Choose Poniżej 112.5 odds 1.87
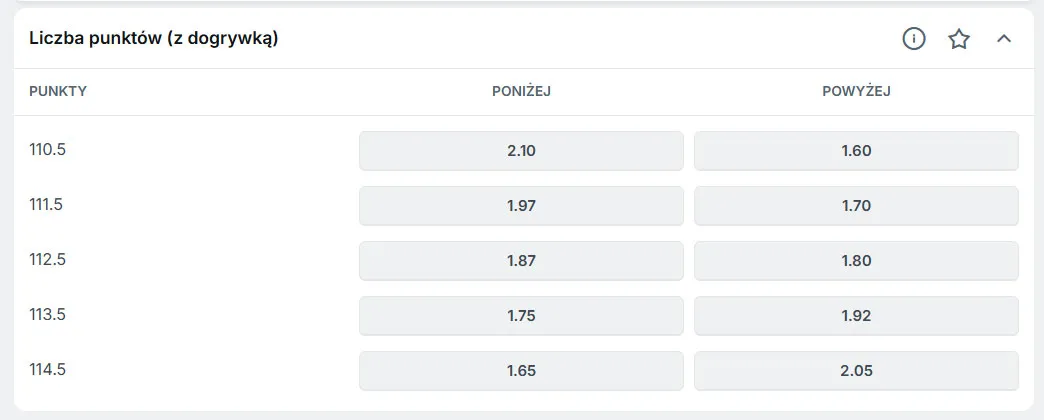The width and height of the screenshot is (1044, 420). coord(521,261)
